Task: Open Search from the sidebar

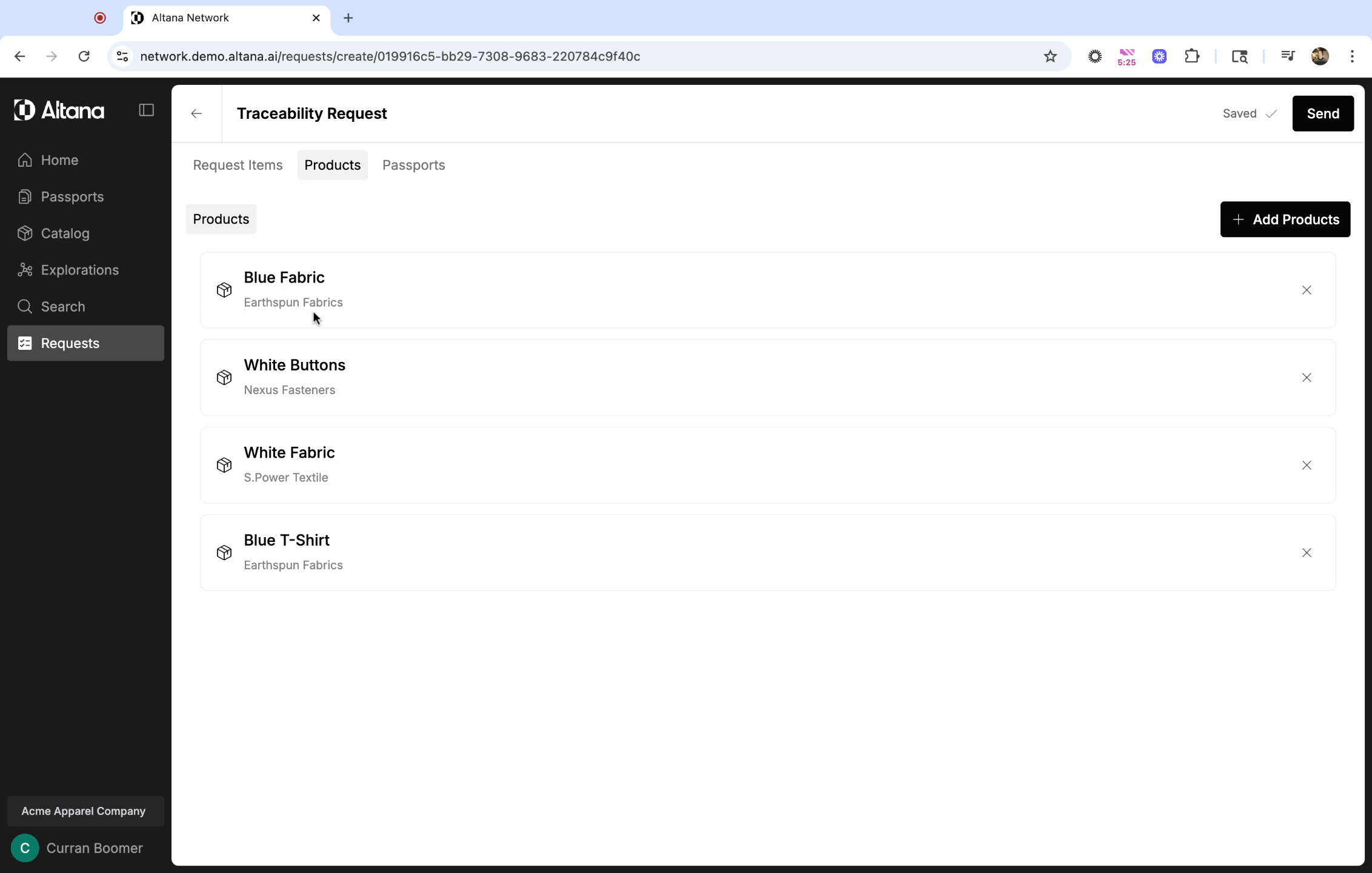Action: tap(62, 307)
